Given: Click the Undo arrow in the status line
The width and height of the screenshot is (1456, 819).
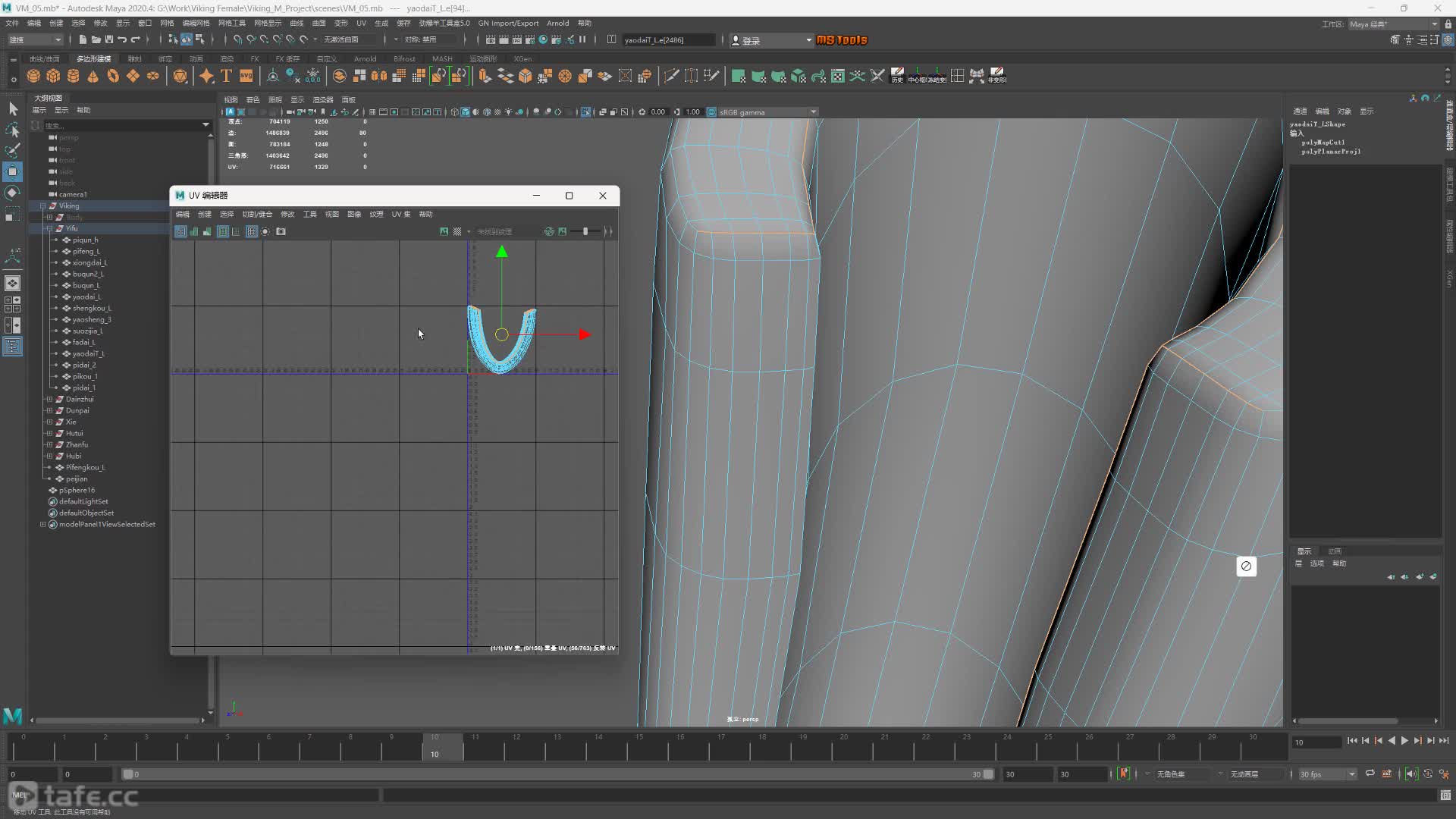Looking at the screenshot, I should coord(122,39).
